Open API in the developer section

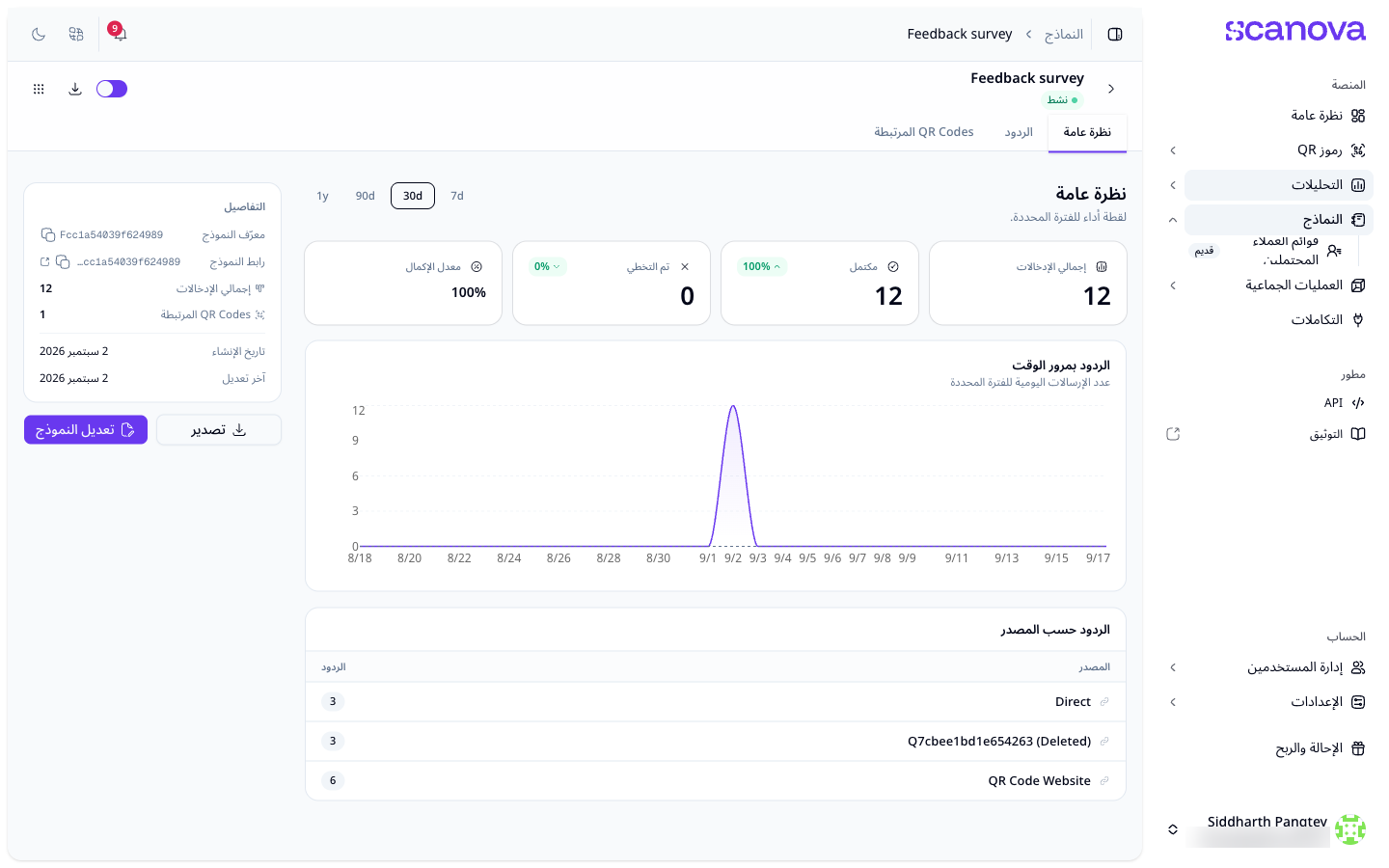1279,403
